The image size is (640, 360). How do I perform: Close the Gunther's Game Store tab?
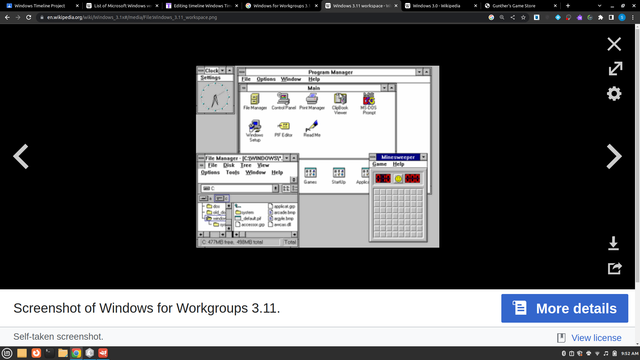[555, 6]
